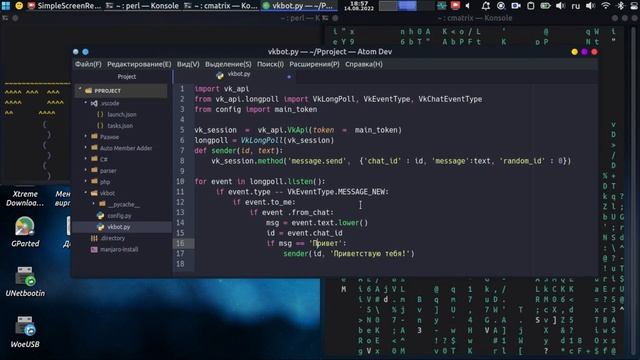Open the Выделение(S) menu
This screenshot has height=360, width=640.
coord(228,64)
